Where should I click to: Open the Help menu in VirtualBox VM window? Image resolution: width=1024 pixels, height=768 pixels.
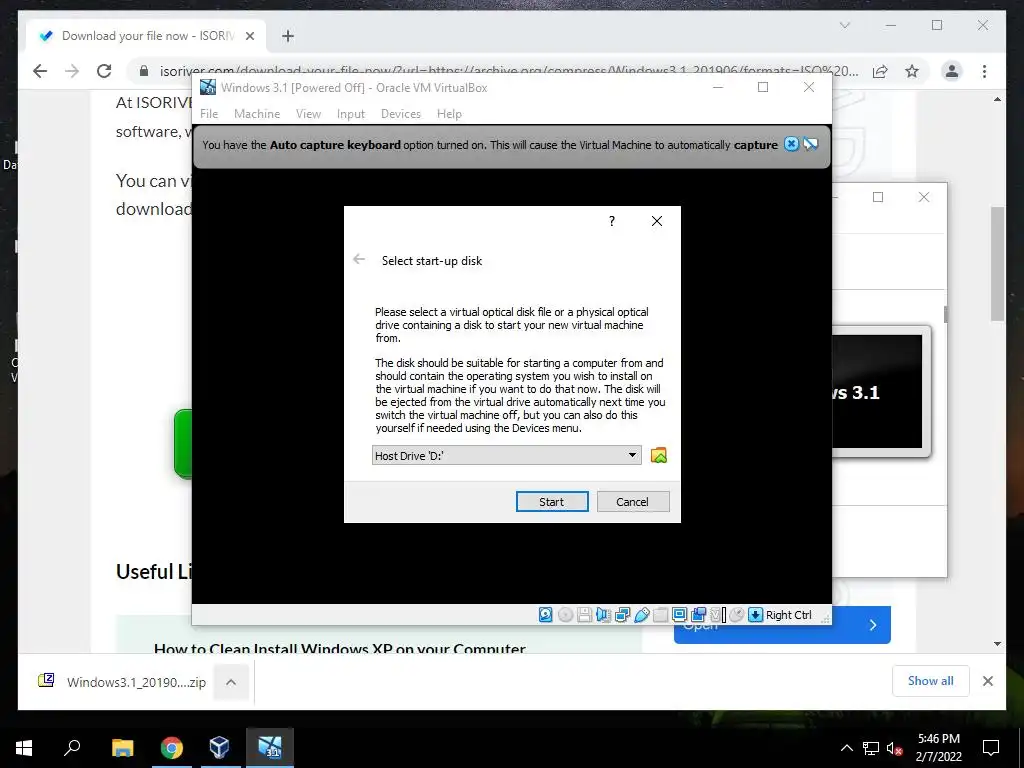449,114
